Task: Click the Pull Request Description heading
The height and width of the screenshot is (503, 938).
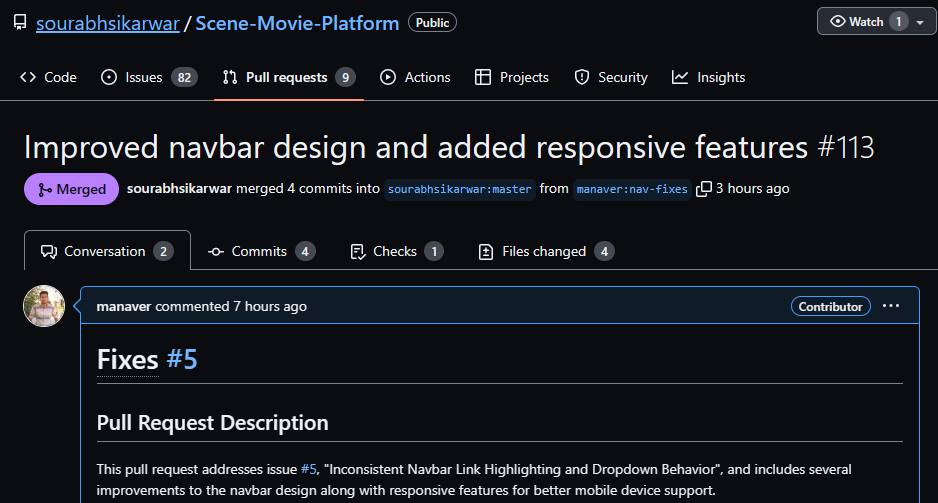Action: click(x=212, y=423)
